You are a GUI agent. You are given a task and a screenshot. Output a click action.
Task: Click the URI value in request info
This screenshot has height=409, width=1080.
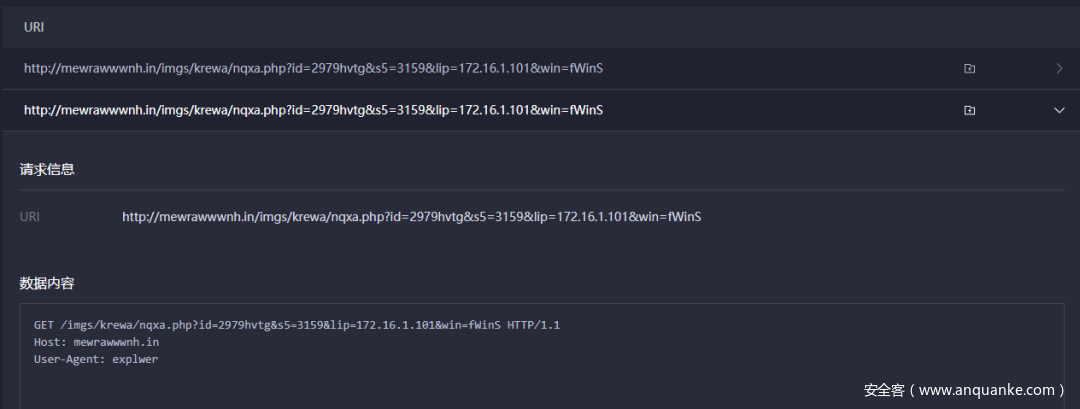click(x=411, y=216)
